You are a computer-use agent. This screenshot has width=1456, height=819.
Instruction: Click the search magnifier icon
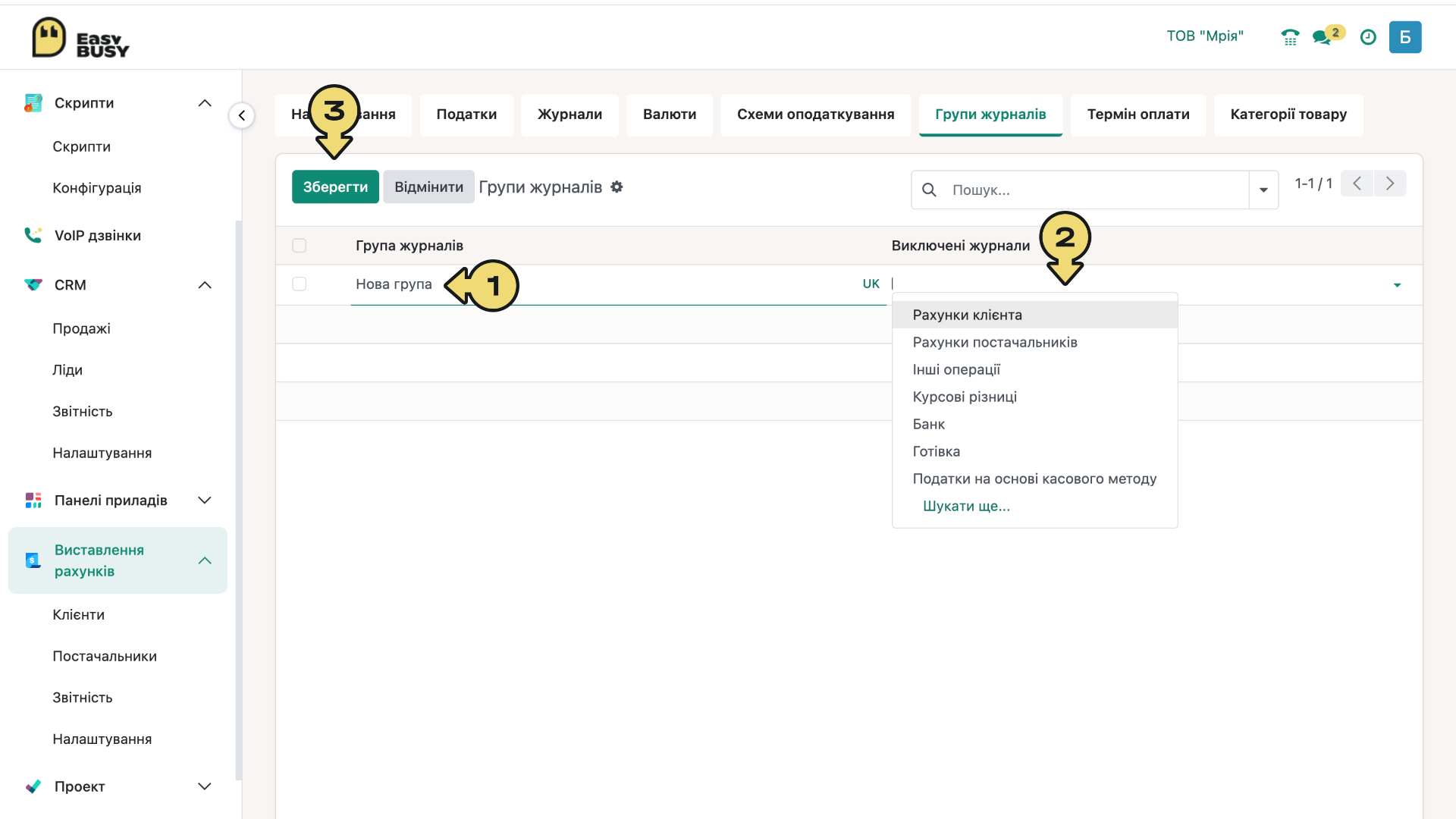(929, 190)
